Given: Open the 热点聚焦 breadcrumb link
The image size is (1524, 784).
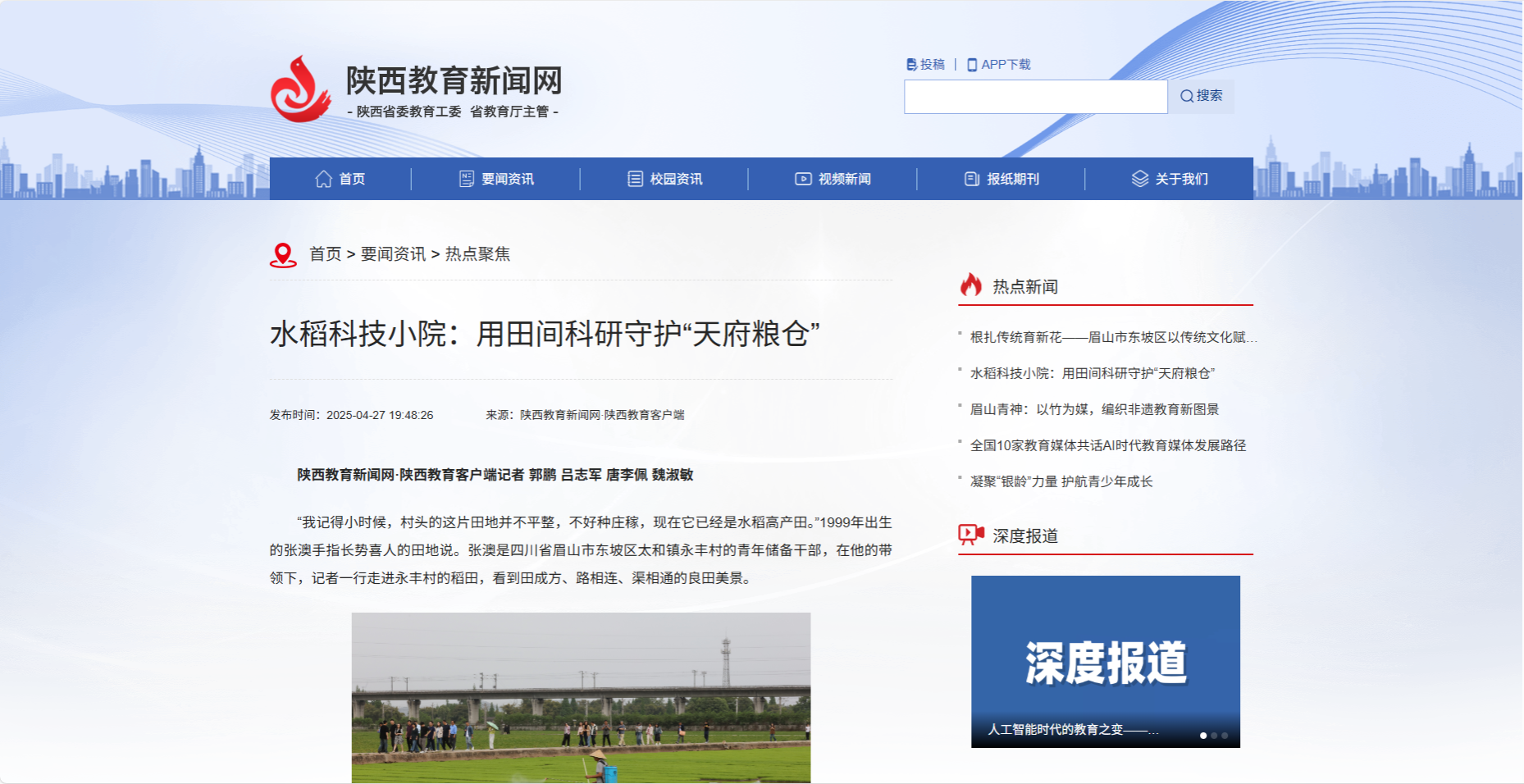Looking at the screenshot, I should [477, 254].
